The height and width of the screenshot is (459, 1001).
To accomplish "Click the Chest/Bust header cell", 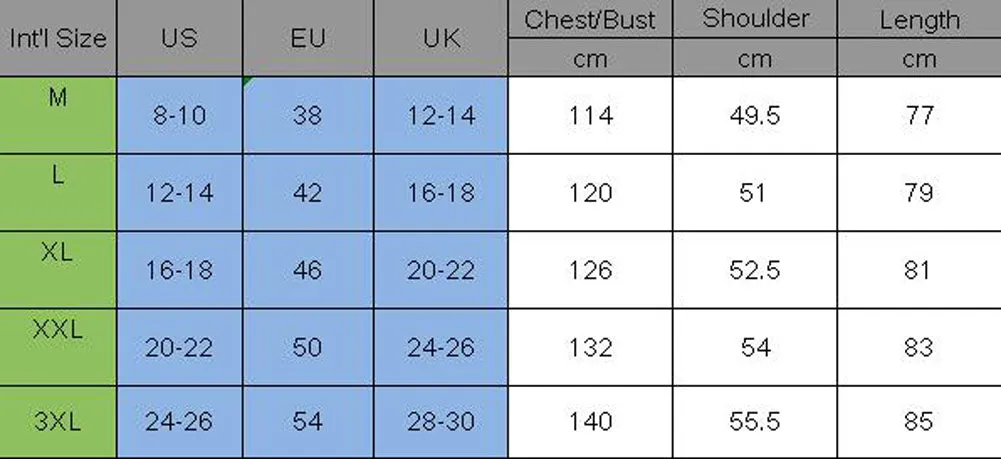I will pos(590,19).
